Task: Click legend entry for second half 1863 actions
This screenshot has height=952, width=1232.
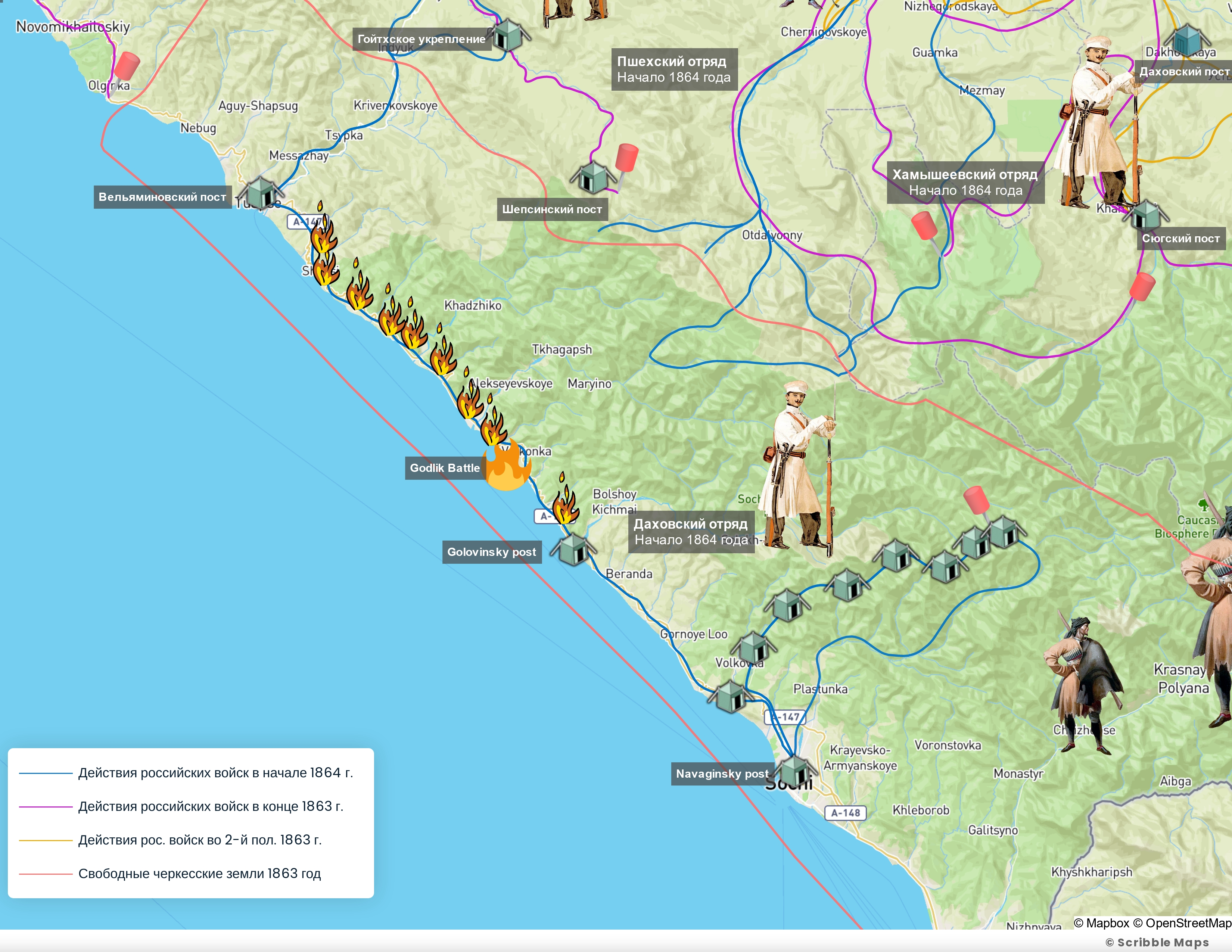Action: pos(170,840)
